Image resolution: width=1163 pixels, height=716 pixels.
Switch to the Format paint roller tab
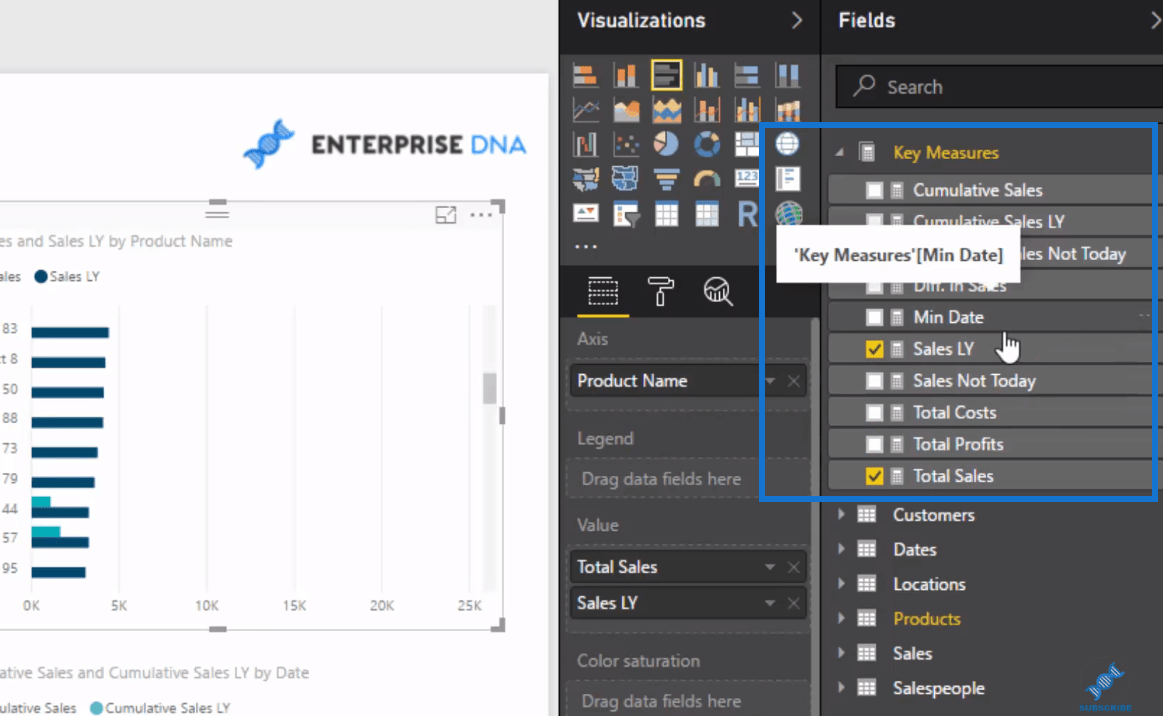pyautogui.click(x=660, y=291)
